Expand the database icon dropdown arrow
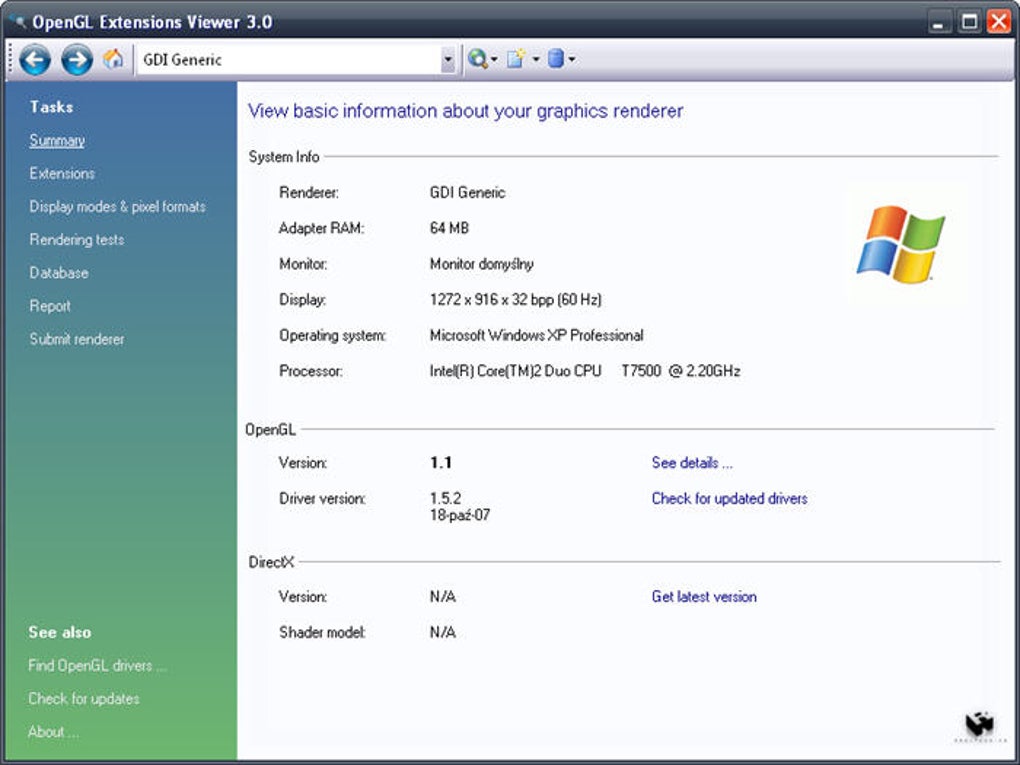The image size is (1020, 765). pyautogui.click(x=572, y=59)
